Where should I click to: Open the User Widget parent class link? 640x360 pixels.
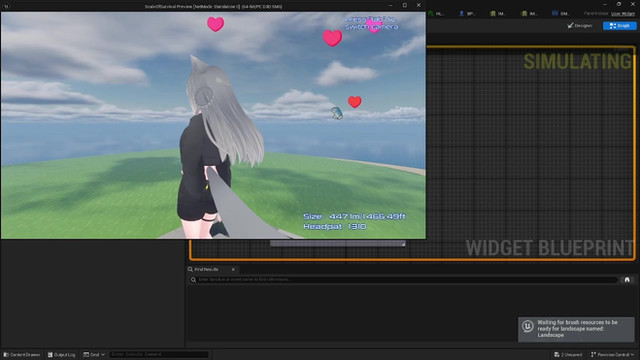[623, 13]
